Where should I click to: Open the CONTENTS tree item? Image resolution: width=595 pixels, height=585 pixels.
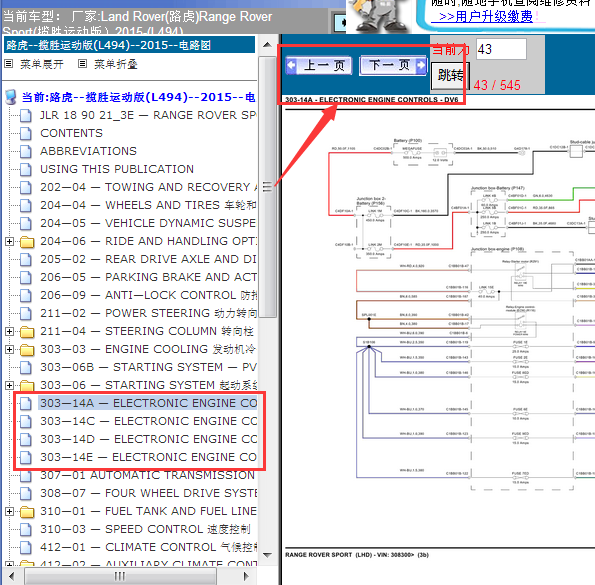(x=71, y=133)
